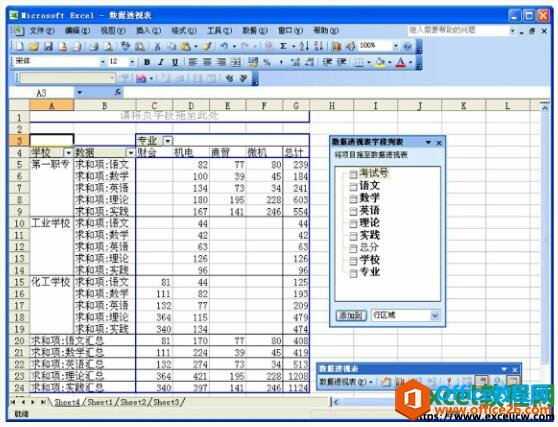Image resolution: width=558 pixels, height=427 pixels.
Task: Open the Name Box dropdown arrow
Action: click(x=79, y=93)
